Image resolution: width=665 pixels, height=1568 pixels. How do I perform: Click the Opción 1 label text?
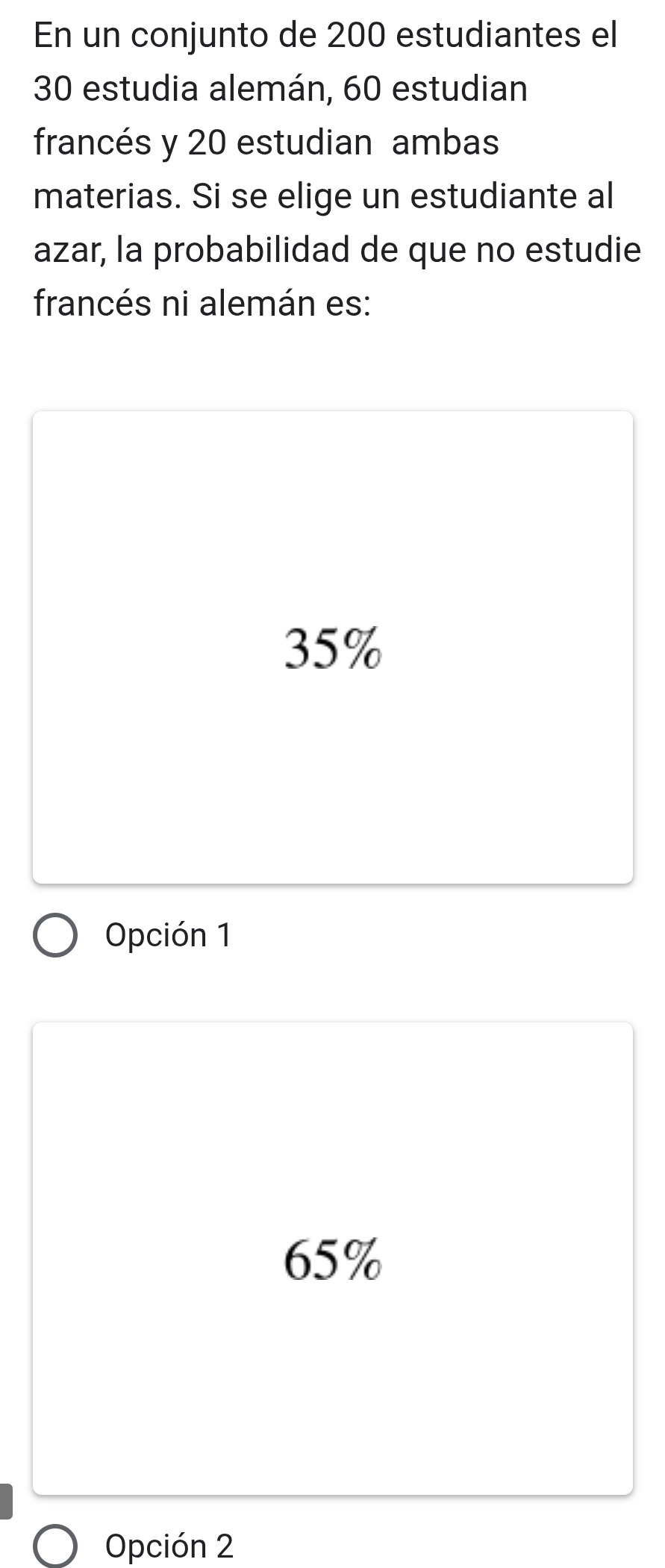169,935
